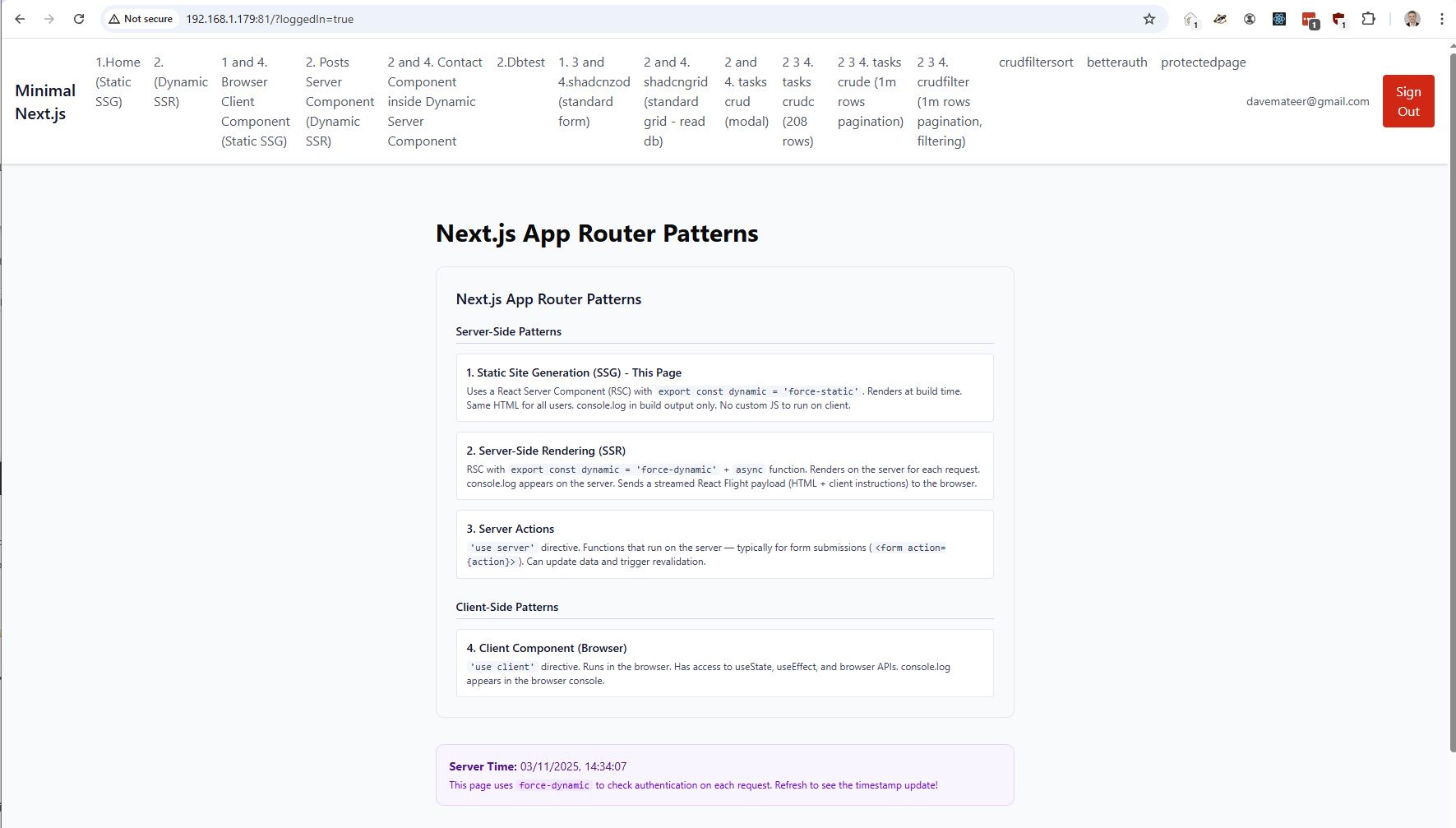
Task: Go back using the browser back arrow
Action: (20, 19)
